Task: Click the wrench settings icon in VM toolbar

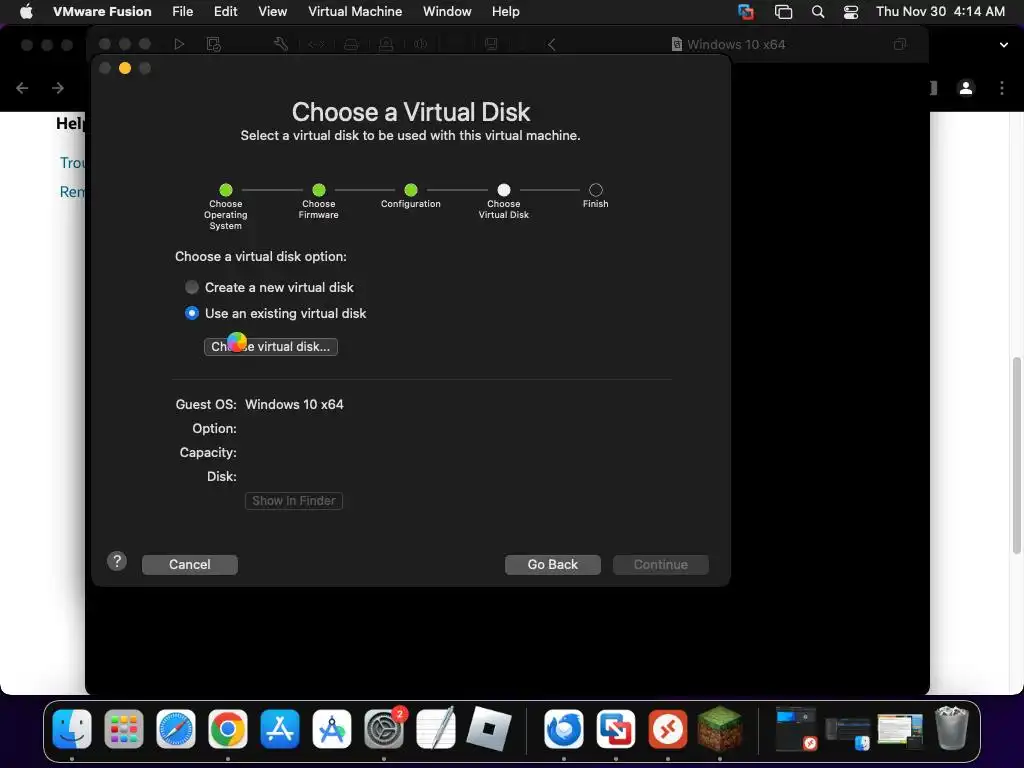Action: click(281, 44)
